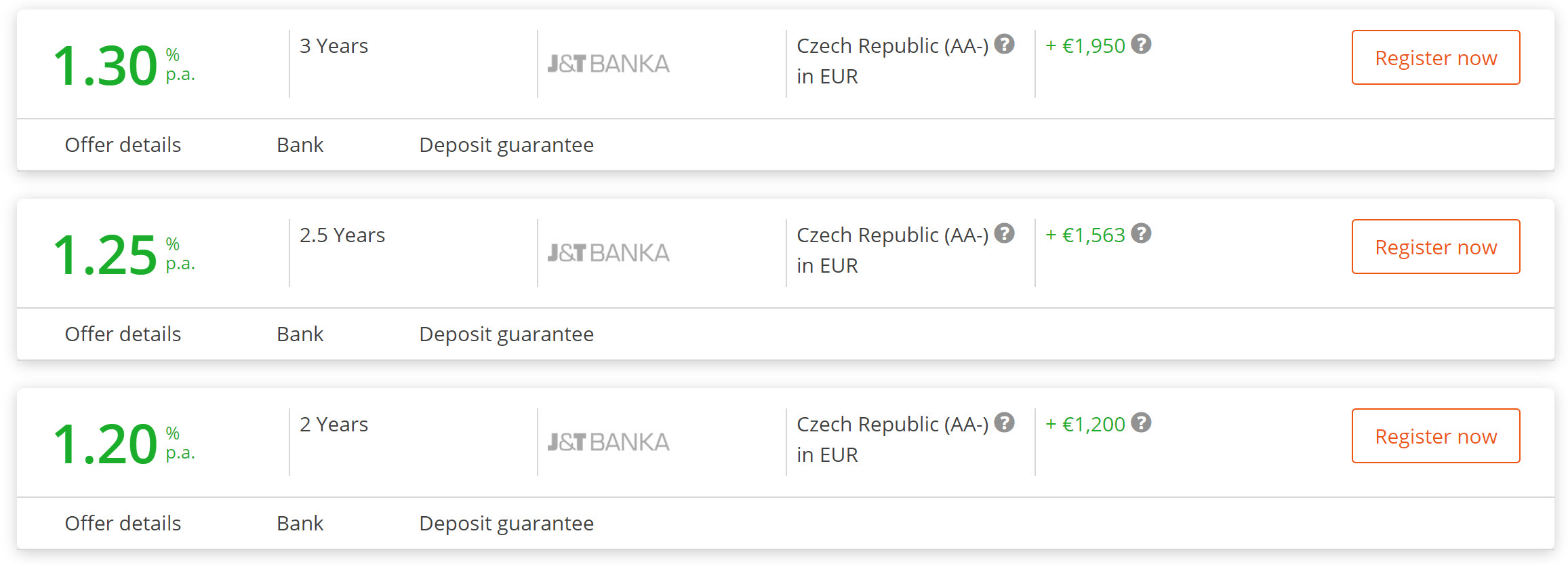Click help icon next to +€1,563 earnings
This screenshot has width=1568, height=565.
coord(1141,234)
